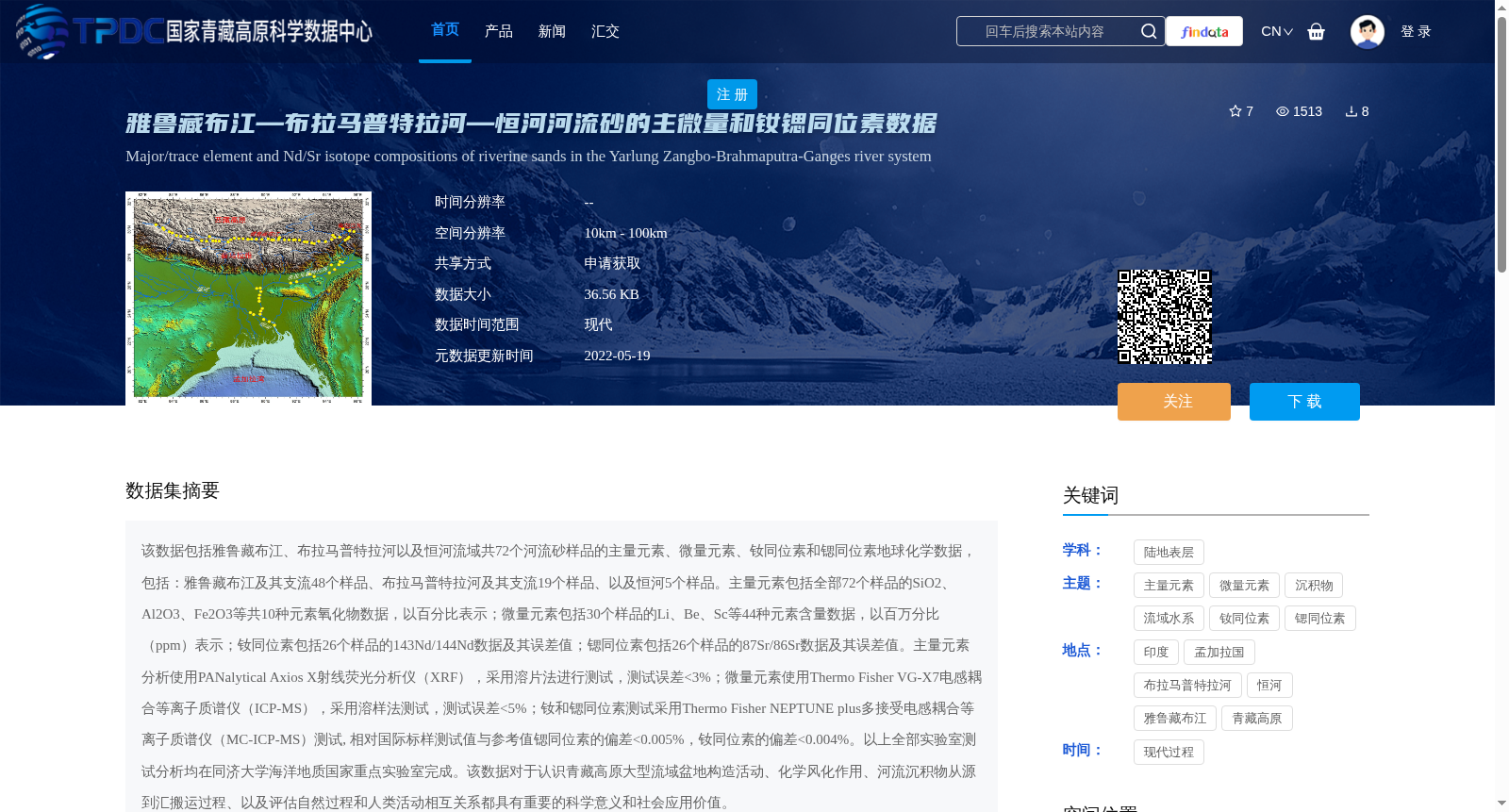Screen dimensions: 1509x812
Task: Click the 申请获取 sharing method value
Action: pyautogui.click(x=612, y=264)
